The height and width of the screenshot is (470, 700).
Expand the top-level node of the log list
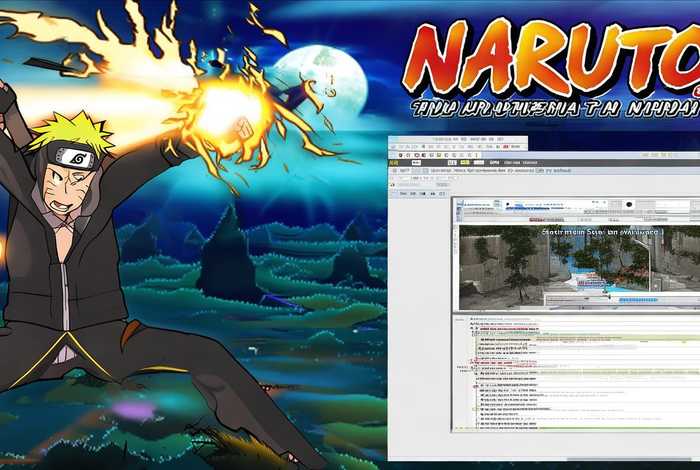tap(472, 318)
